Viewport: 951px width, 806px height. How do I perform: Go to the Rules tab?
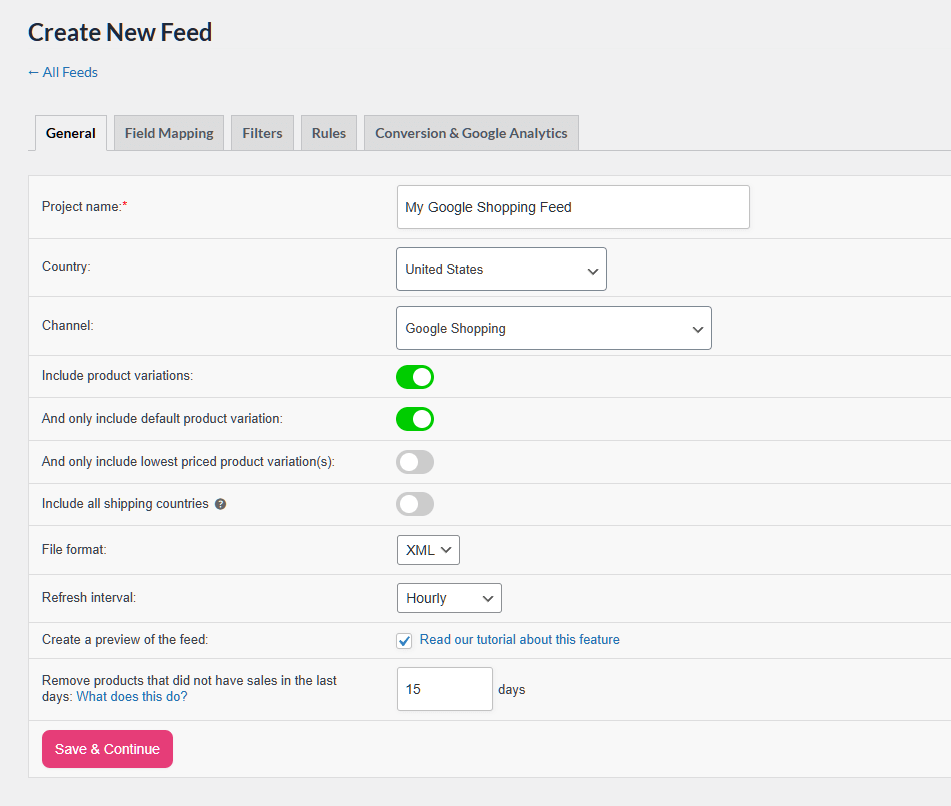tap(329, 133)
